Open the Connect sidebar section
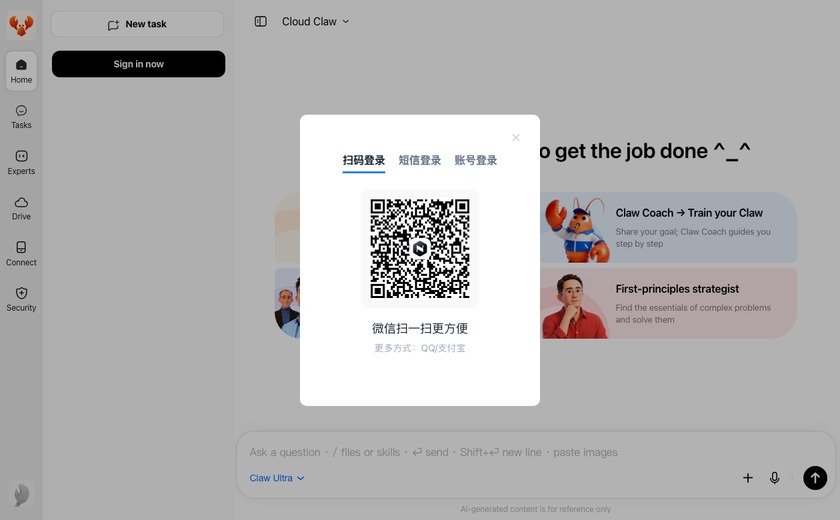The height and width of the screenshot is (520, 840). [21, 254]
